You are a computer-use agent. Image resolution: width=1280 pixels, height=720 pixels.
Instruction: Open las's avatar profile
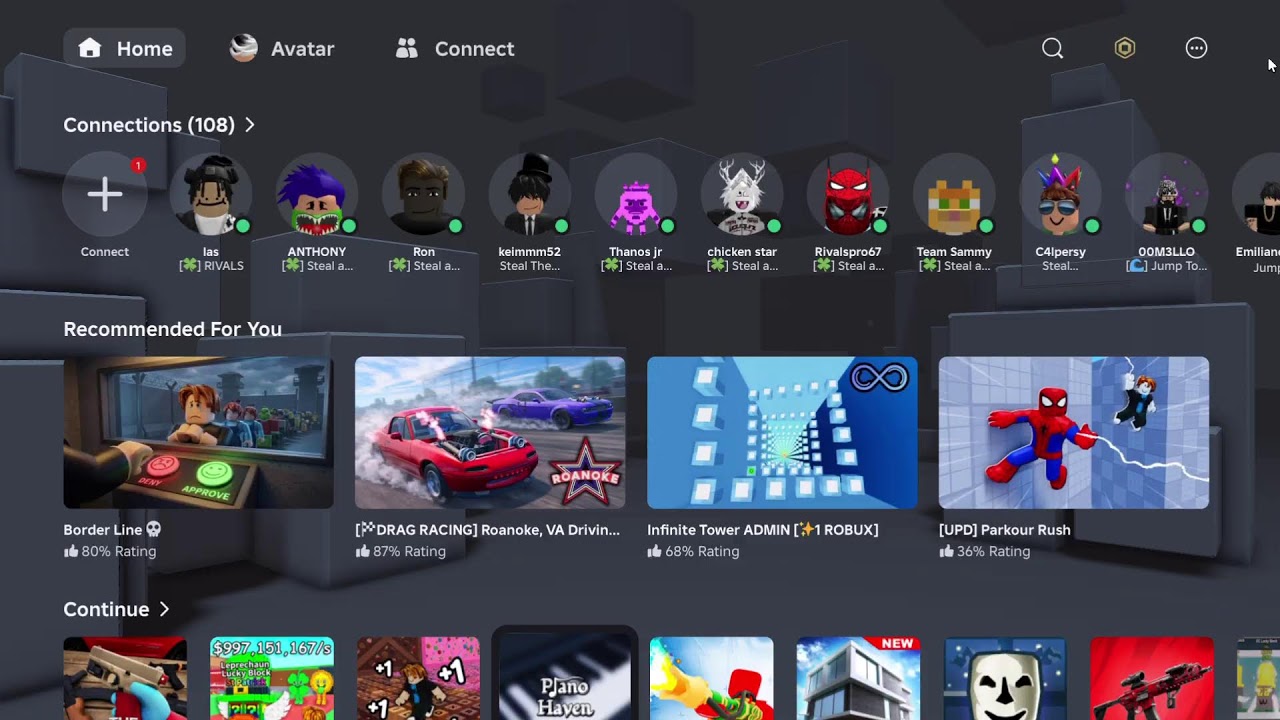click(x=211, y=194)
